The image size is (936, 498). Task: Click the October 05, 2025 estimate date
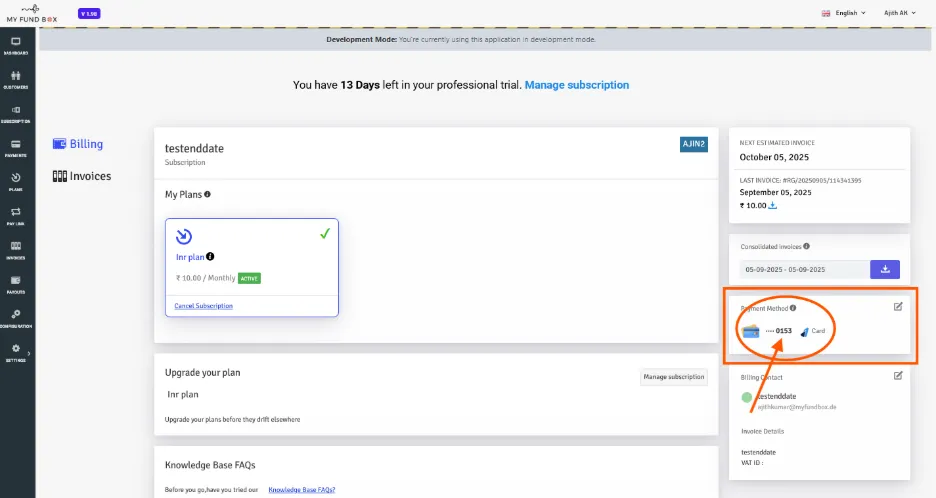774,157
